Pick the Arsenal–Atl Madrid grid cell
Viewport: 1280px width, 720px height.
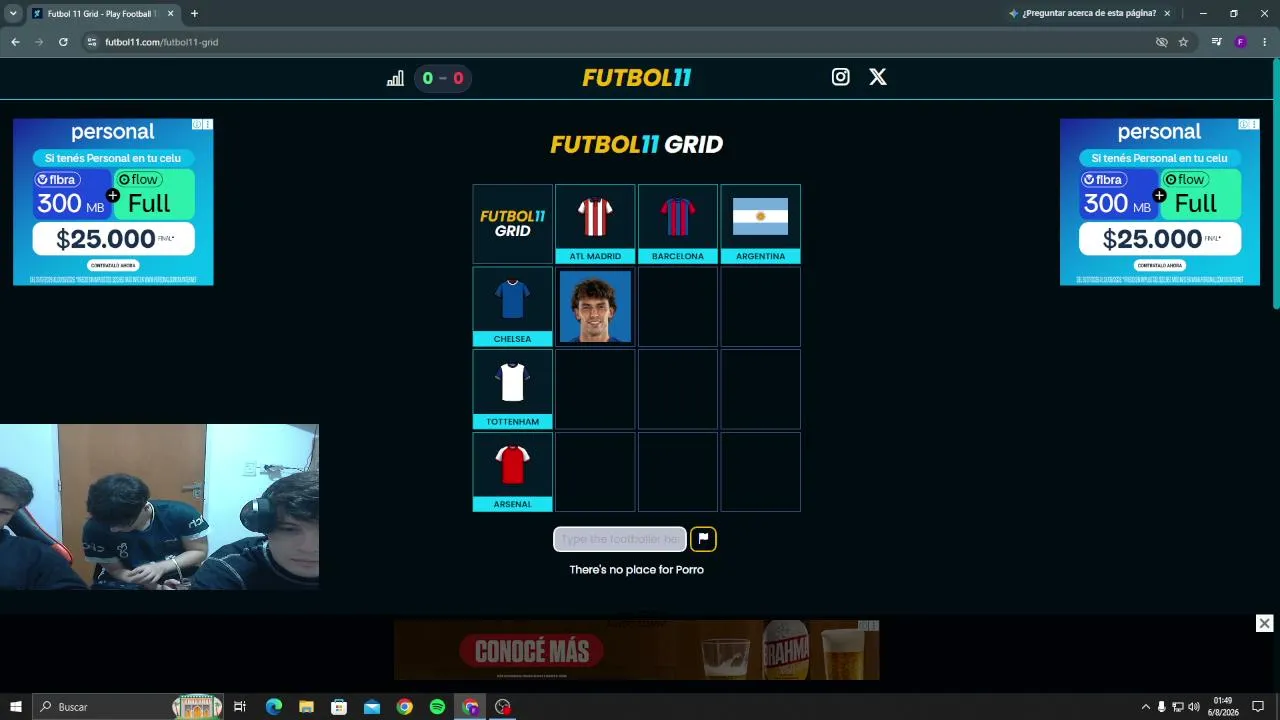595,472
